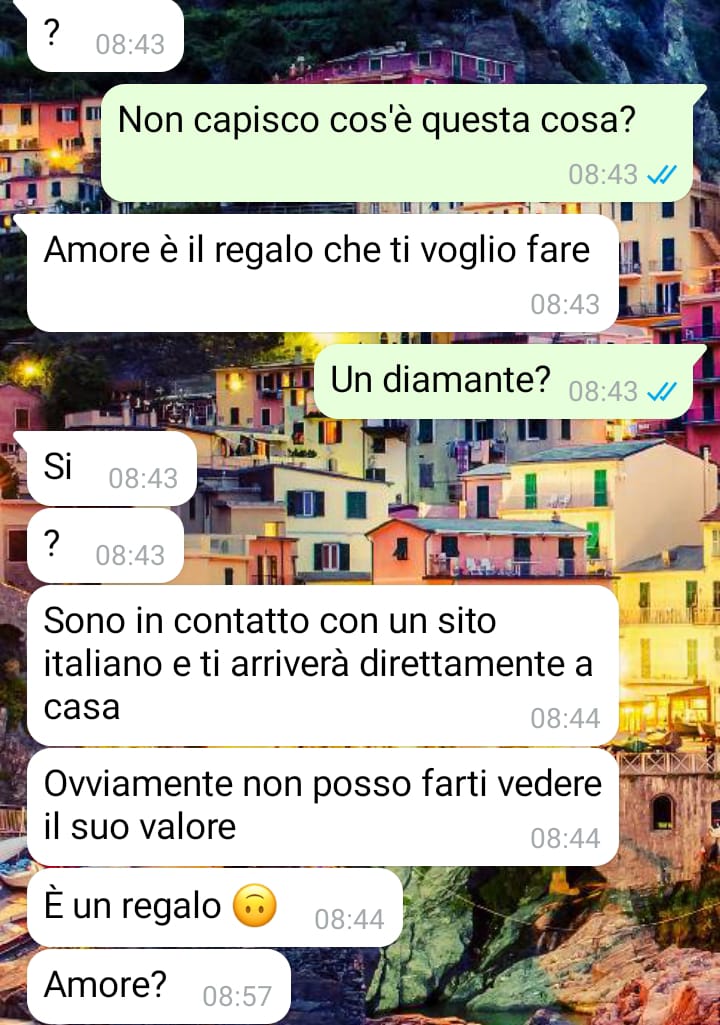Tap the 'Si' reply bubble
The image size is (720, 1025).
112,468
